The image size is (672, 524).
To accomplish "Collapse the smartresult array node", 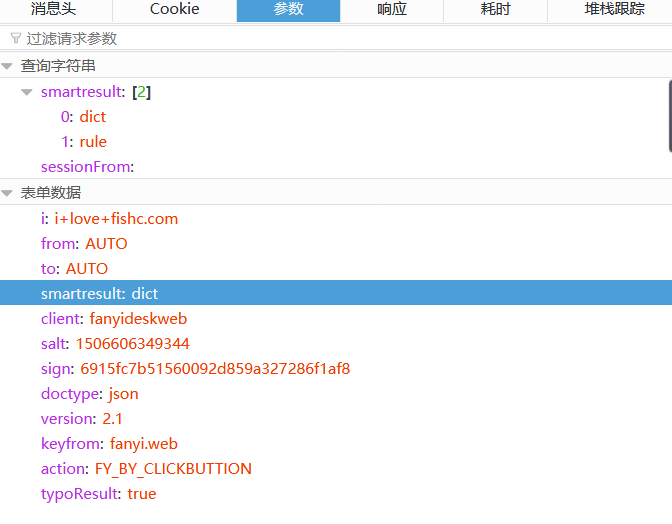I will (27, 92).
